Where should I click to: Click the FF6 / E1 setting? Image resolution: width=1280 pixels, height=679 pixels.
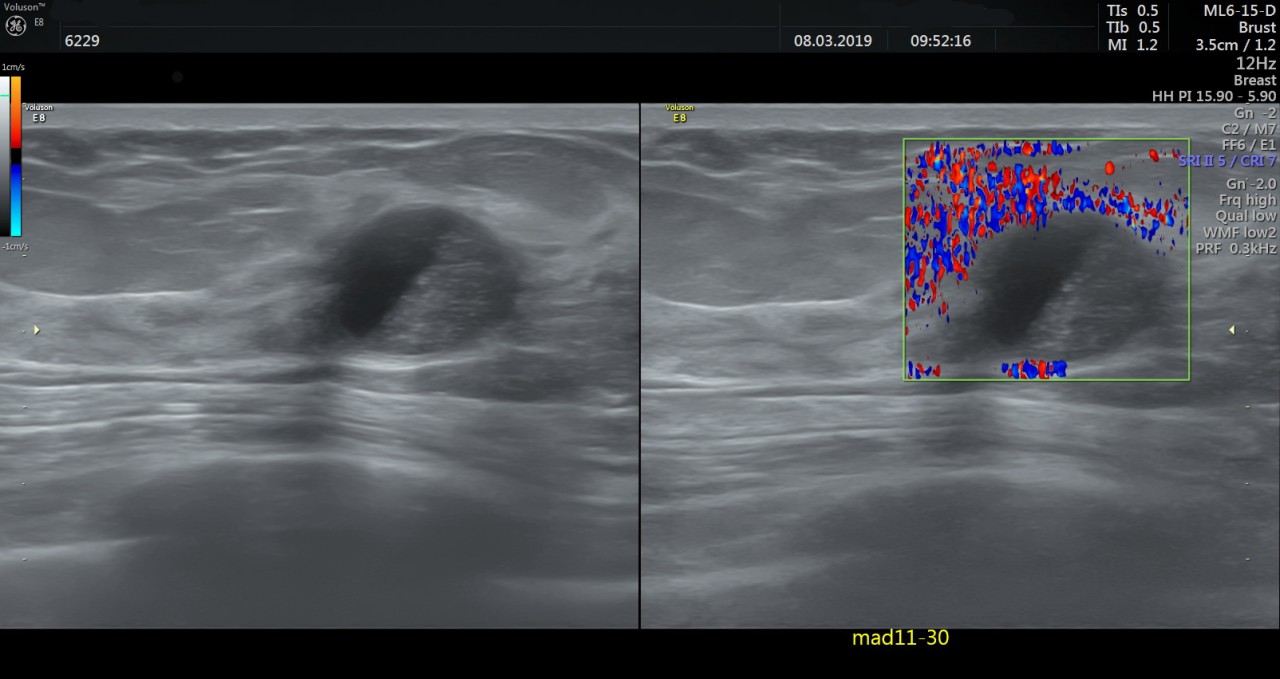1249,145
